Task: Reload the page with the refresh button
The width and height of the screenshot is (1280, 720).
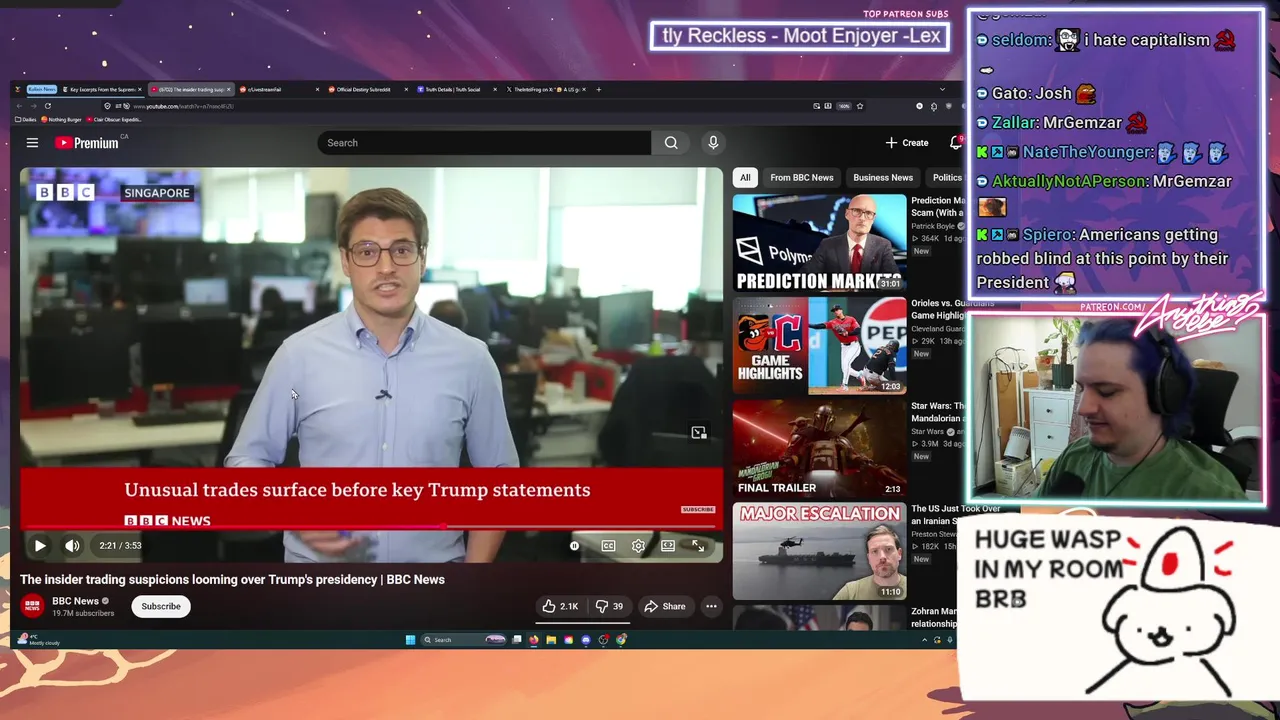Action: point(47,106)
